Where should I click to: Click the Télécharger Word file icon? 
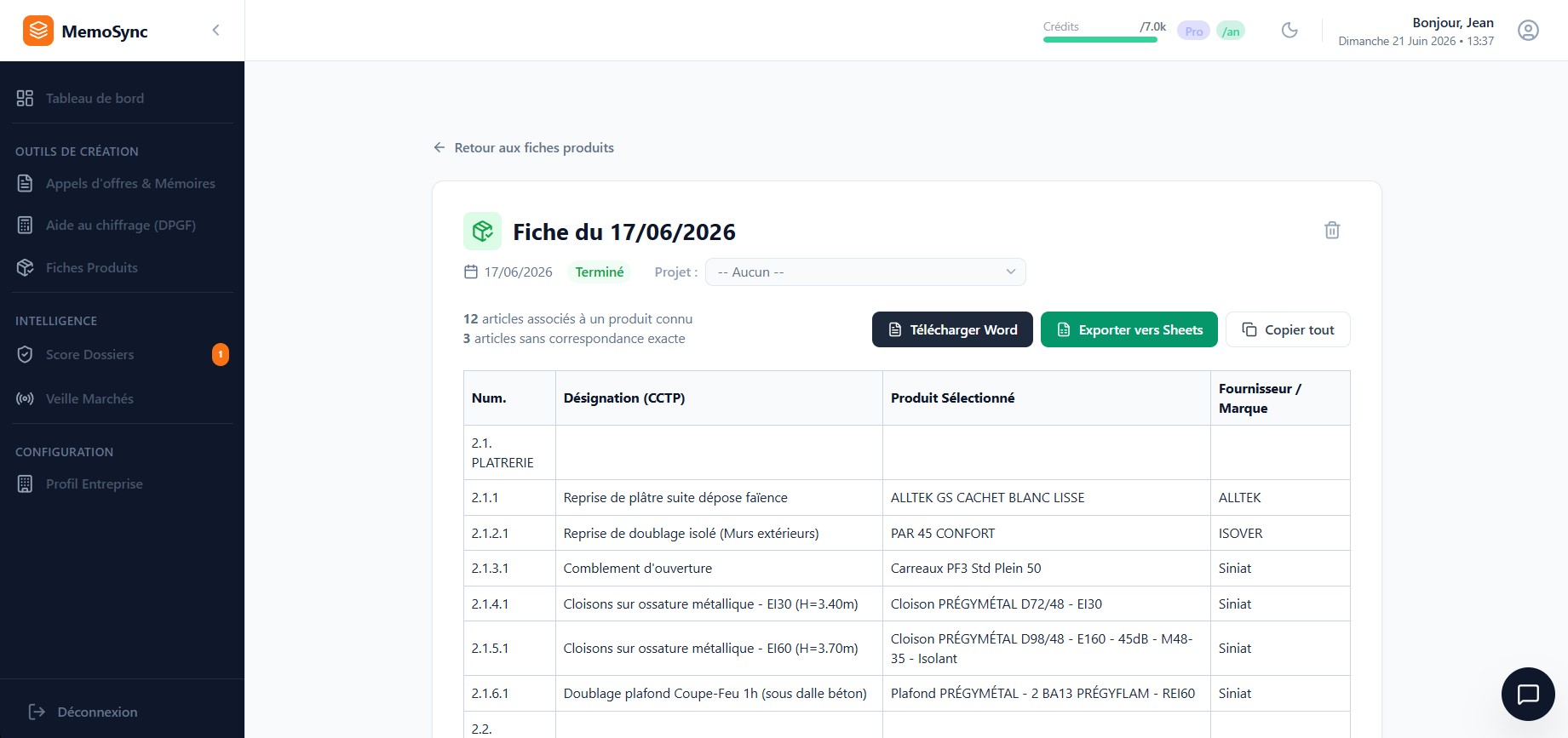[x=895, y=329]
